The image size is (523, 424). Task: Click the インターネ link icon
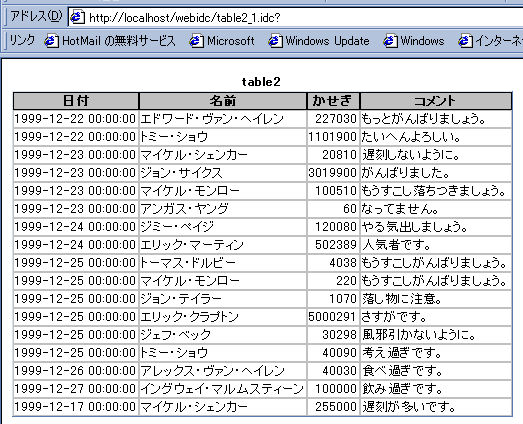coord(465,41)
